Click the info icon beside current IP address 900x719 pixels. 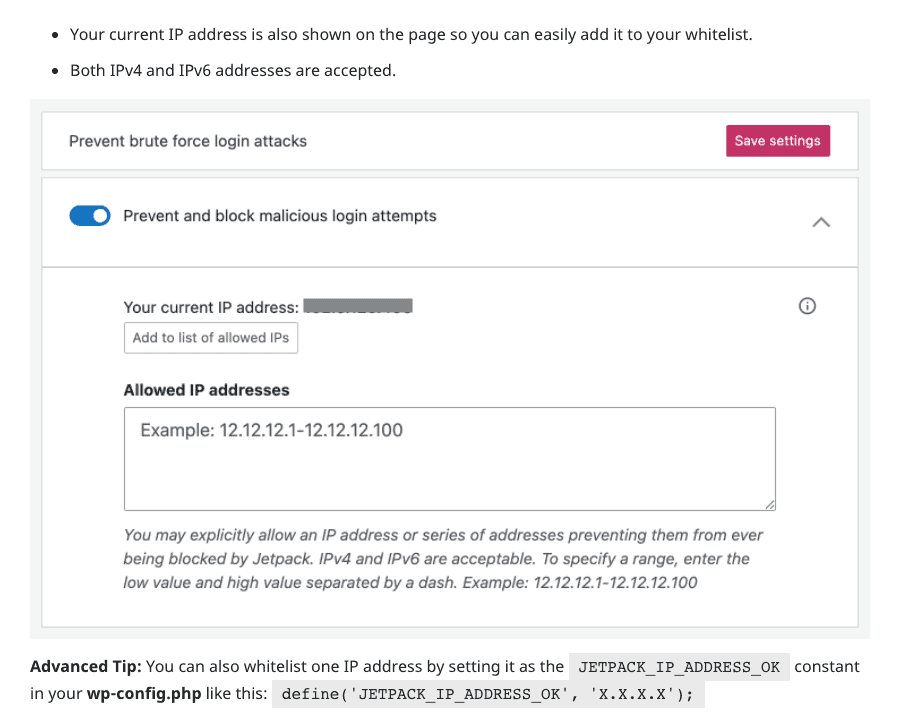coord(807,306)
